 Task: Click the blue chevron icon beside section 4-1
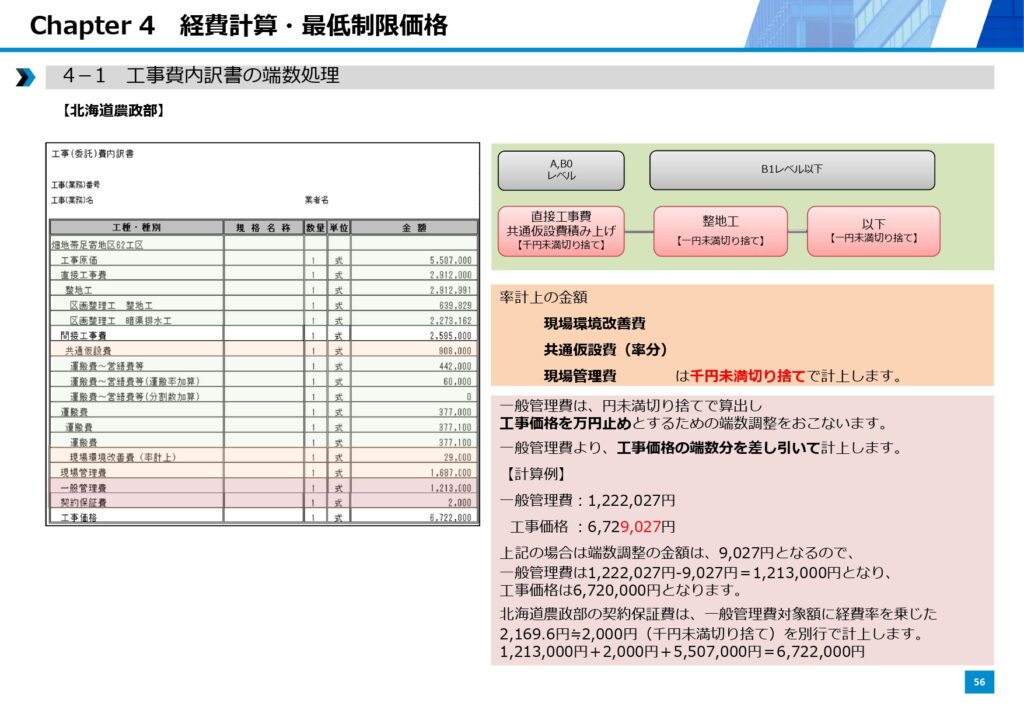[25, 77]
